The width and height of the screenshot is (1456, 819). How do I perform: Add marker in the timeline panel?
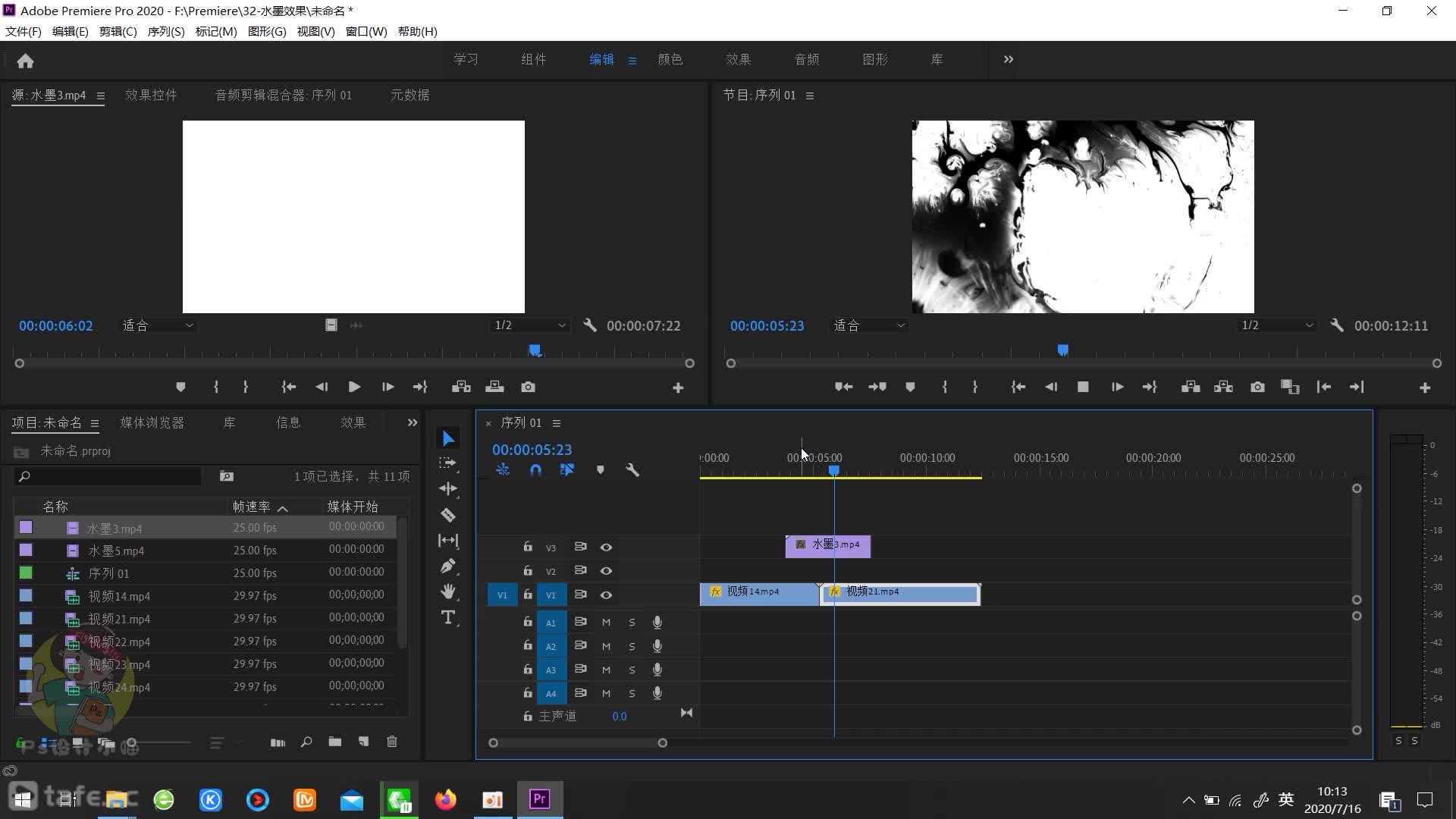(x=600, y=470)
